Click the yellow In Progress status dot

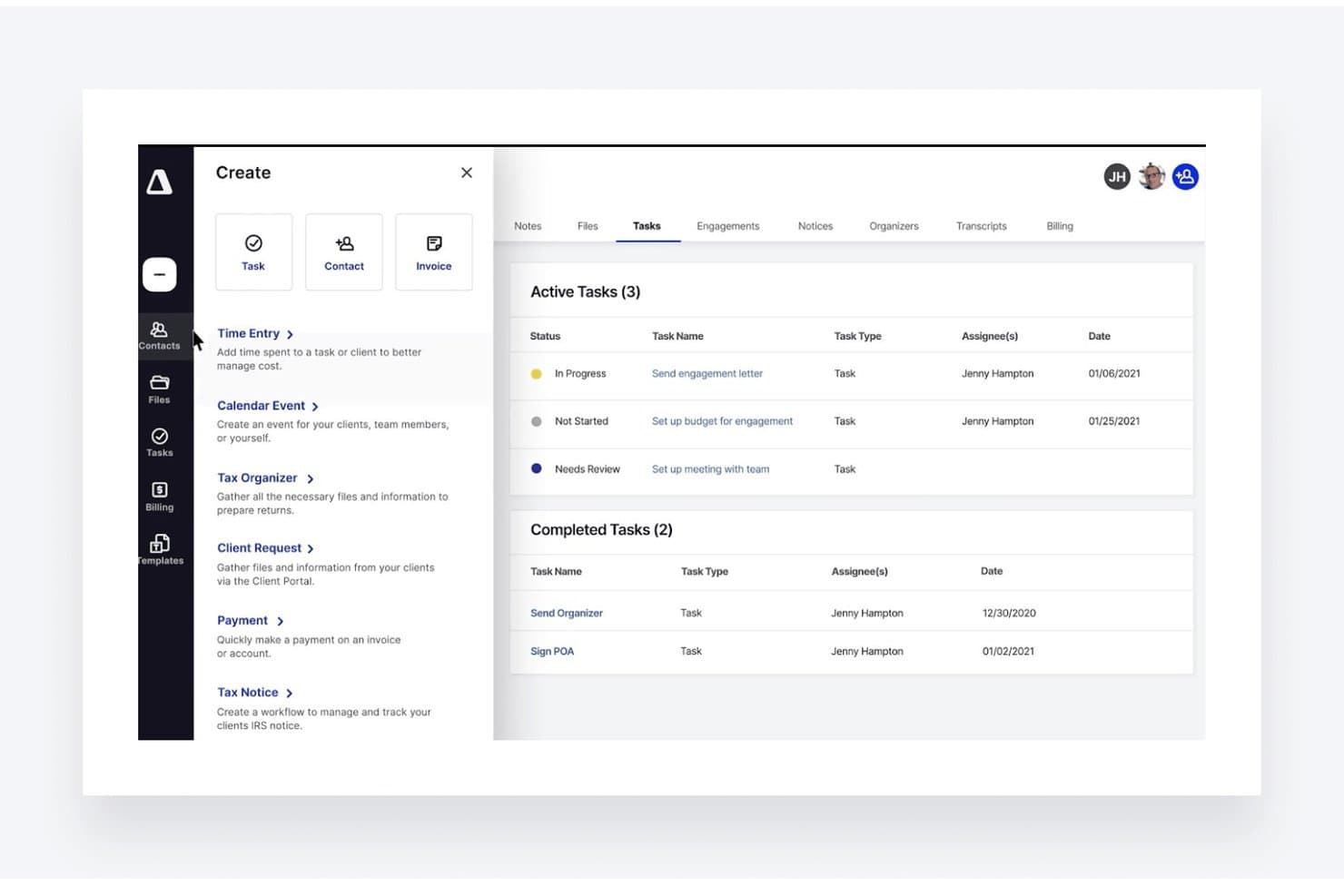point(536,374)
